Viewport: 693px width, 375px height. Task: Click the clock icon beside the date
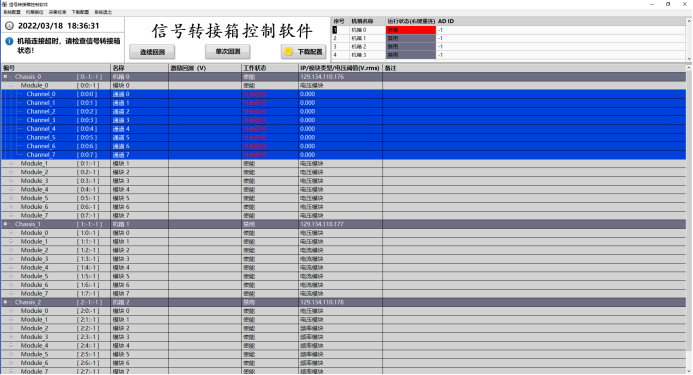click(x=9, y=26)
